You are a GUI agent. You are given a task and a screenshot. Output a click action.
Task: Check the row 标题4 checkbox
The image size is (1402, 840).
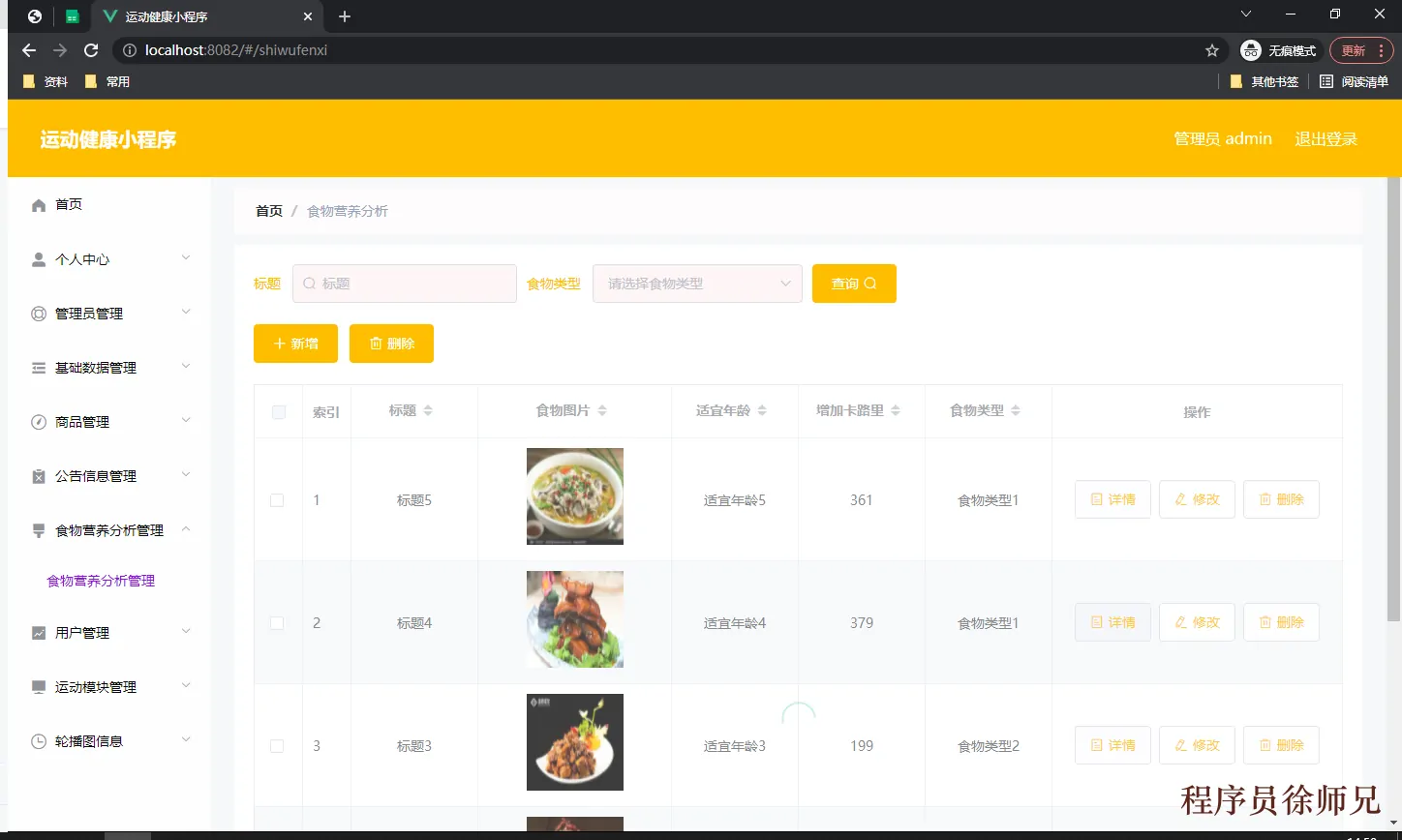(277, 623)
